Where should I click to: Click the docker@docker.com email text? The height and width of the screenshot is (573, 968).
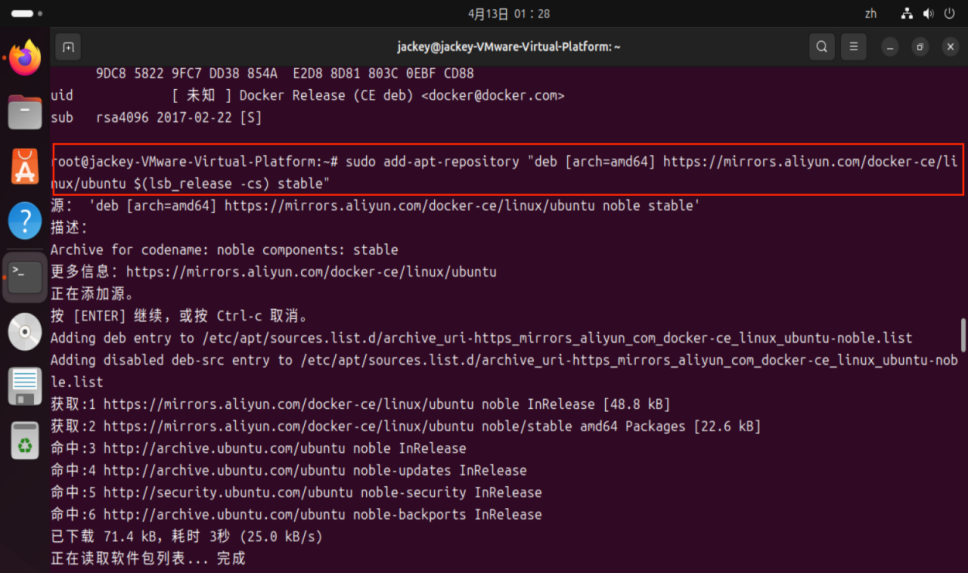coord(493,96)
